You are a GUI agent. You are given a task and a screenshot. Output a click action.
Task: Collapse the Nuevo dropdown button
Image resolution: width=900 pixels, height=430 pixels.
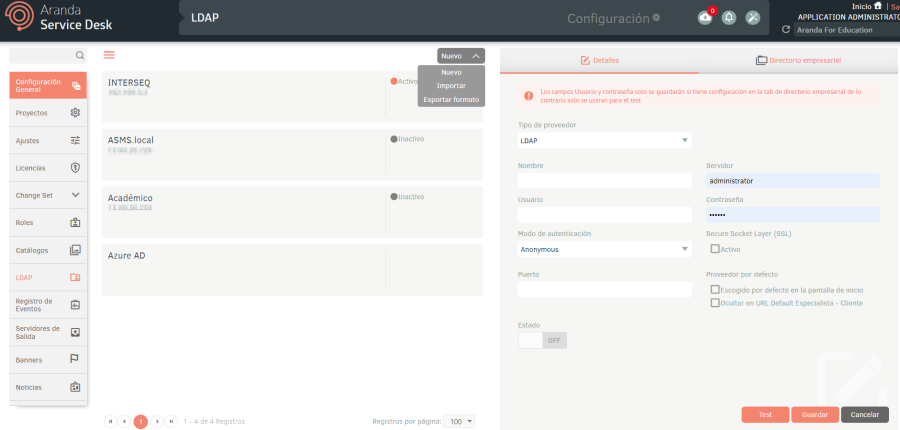[x=461, y=56]
